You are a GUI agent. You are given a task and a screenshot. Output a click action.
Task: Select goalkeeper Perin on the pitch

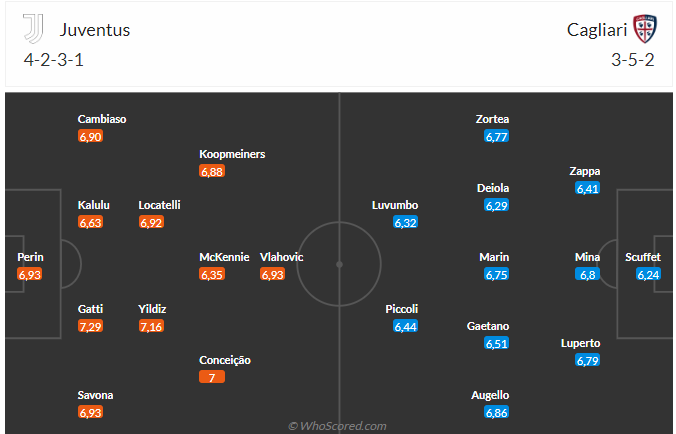[30, 257]
